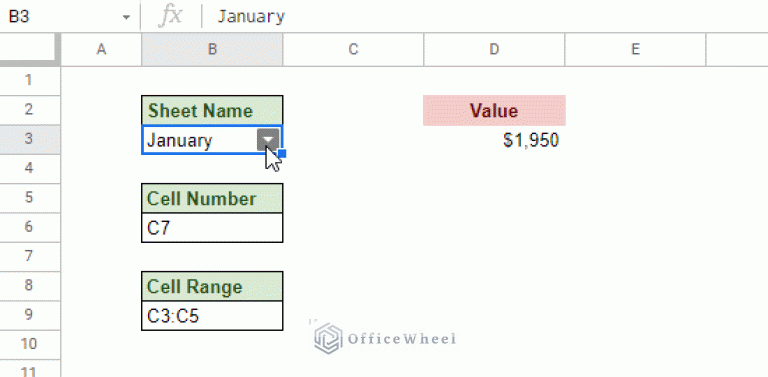This screenshot has width=768, height=377.
Task: Select column B header
Action: click(212, 49)
